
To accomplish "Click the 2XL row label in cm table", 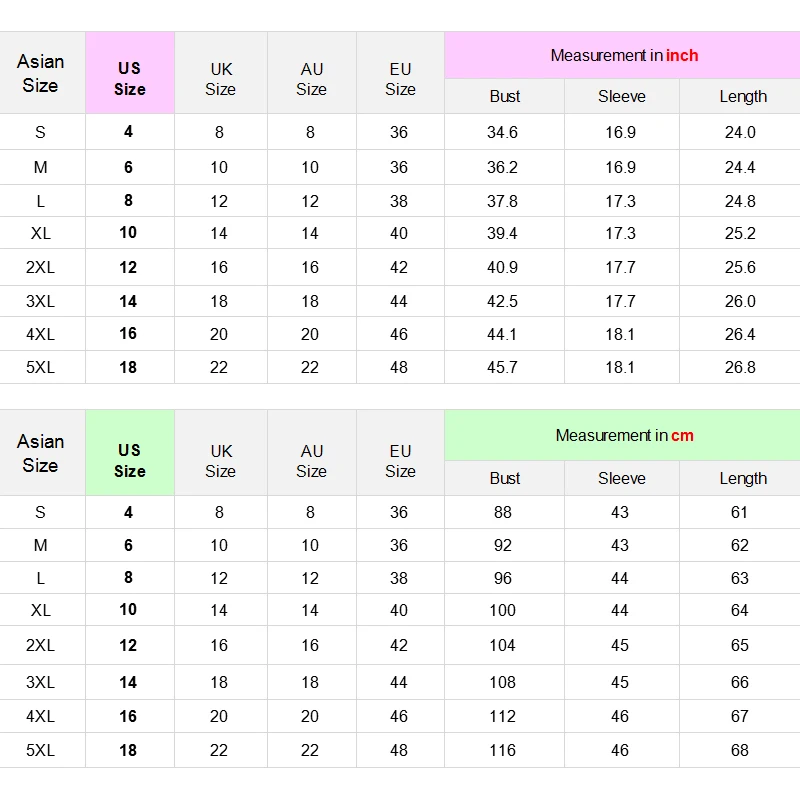I will [40, 645].
